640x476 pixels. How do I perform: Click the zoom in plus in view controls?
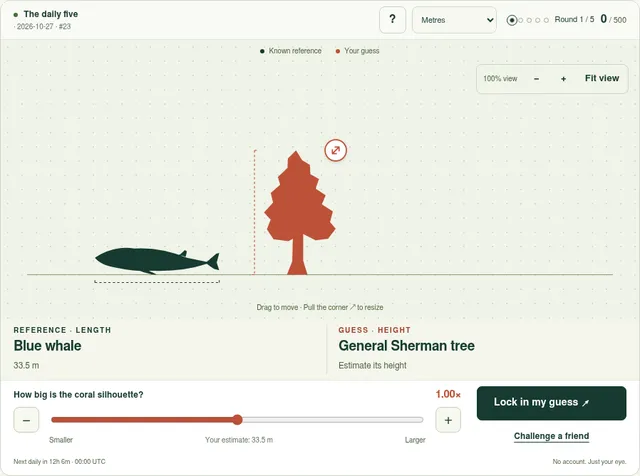click(563, 79)
